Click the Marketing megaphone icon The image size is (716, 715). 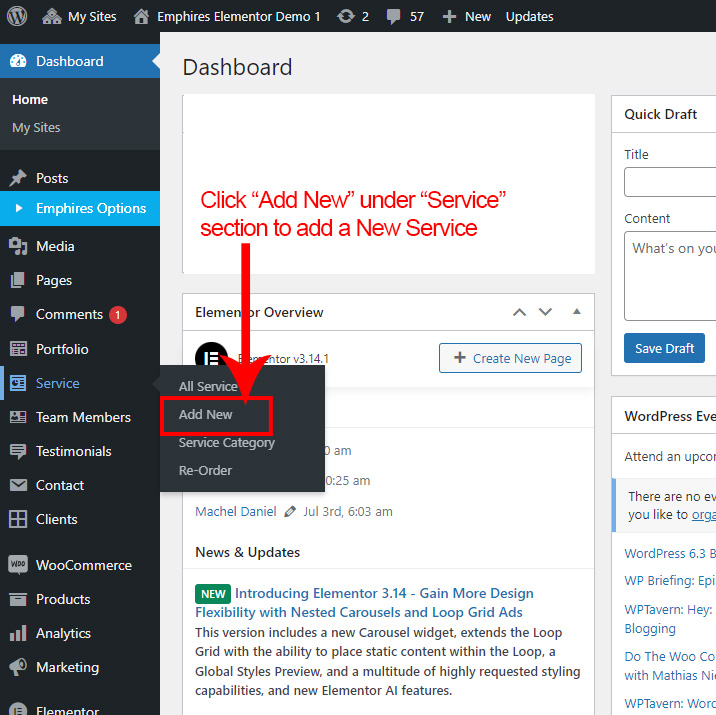coord(18,667)
